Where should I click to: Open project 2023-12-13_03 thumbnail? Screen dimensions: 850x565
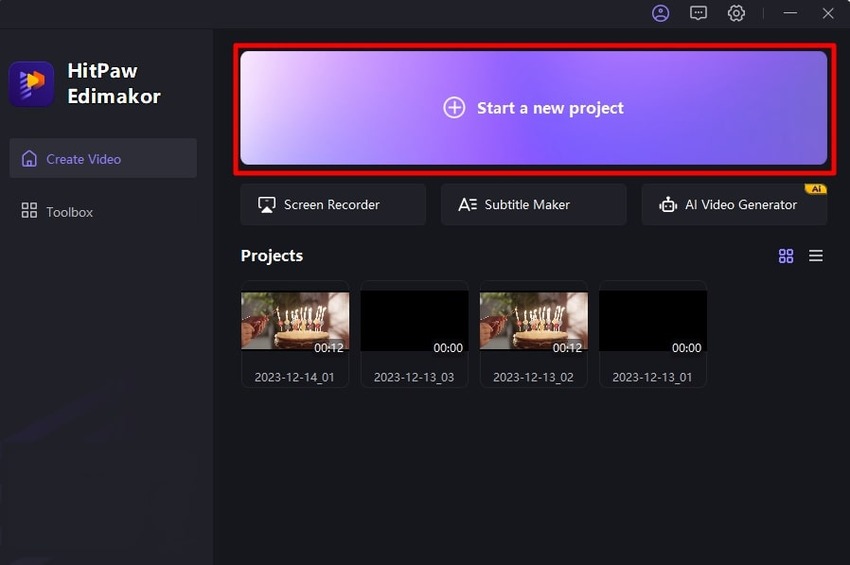414,321
